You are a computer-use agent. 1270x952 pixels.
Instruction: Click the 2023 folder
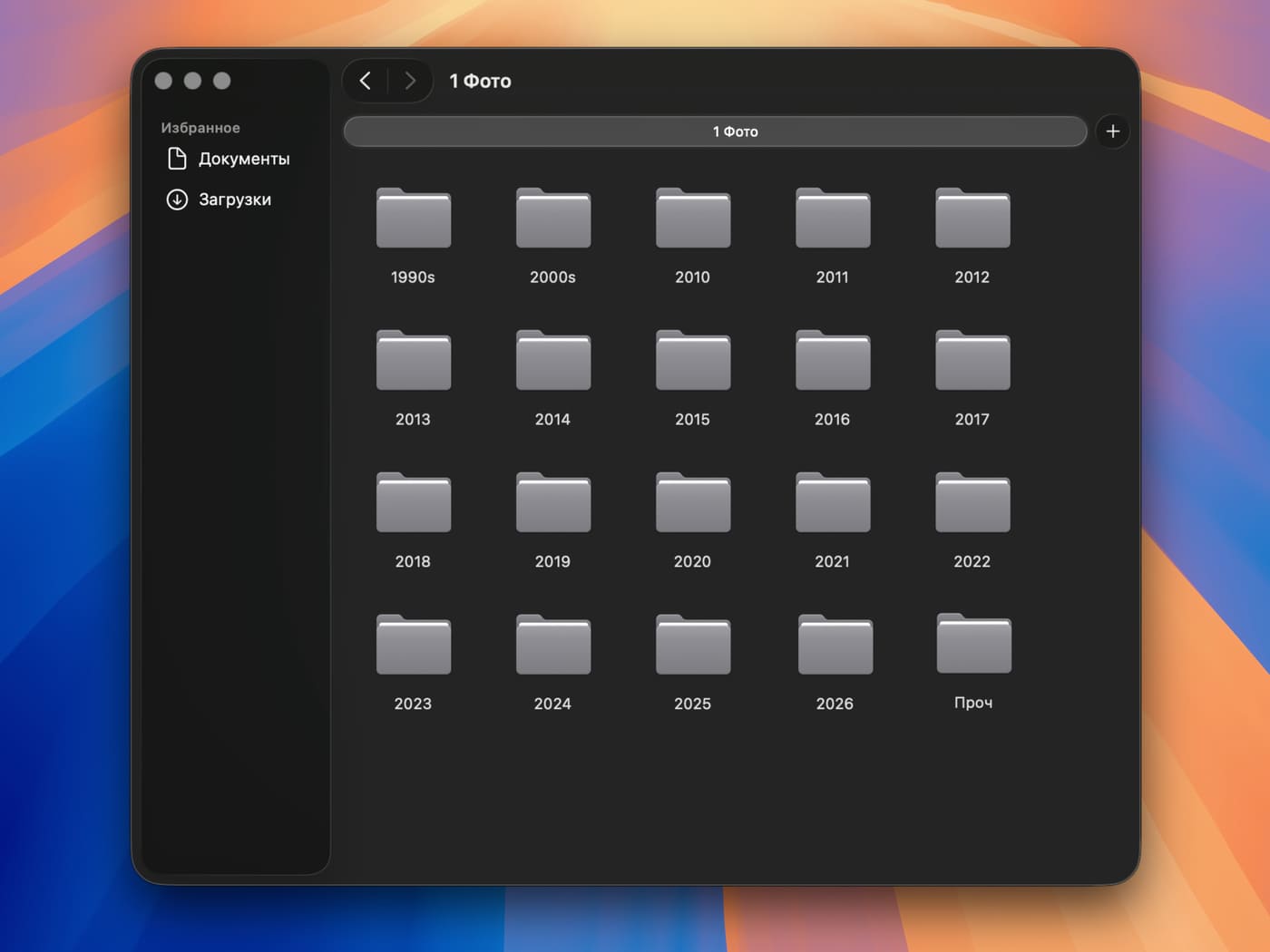(413, 646)
